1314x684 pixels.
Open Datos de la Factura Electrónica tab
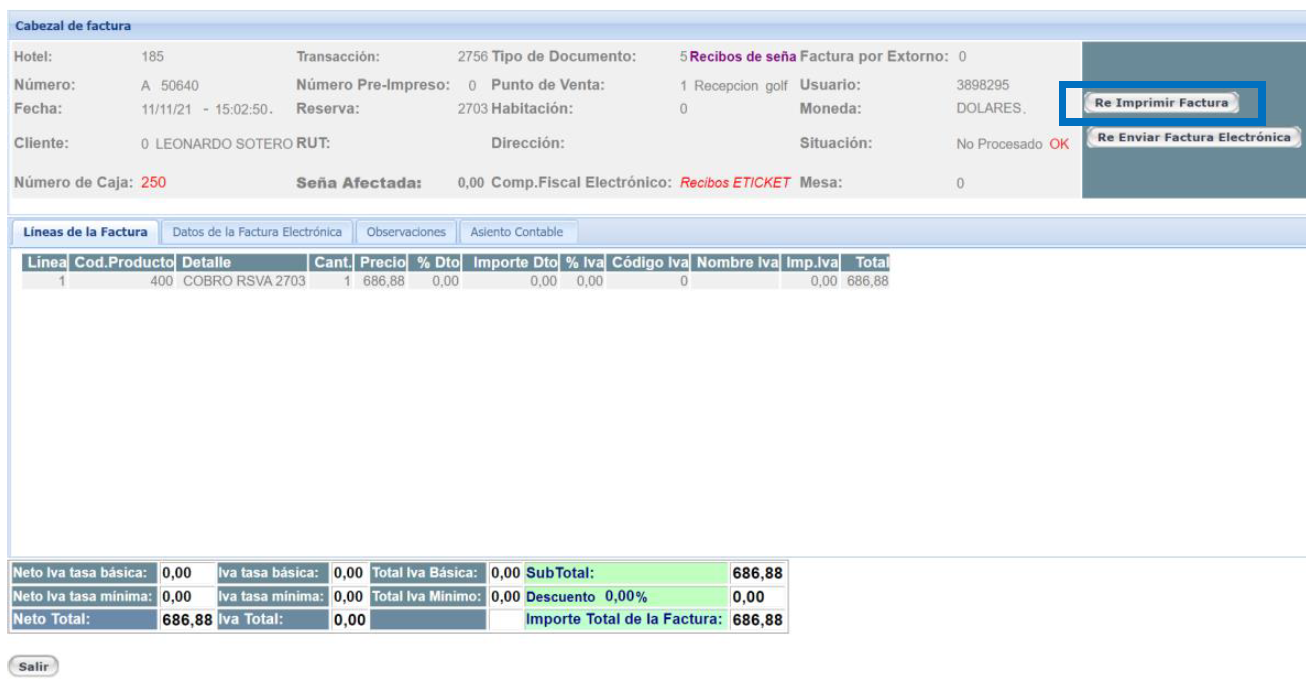pyautogui.click(x=257, y=232)
